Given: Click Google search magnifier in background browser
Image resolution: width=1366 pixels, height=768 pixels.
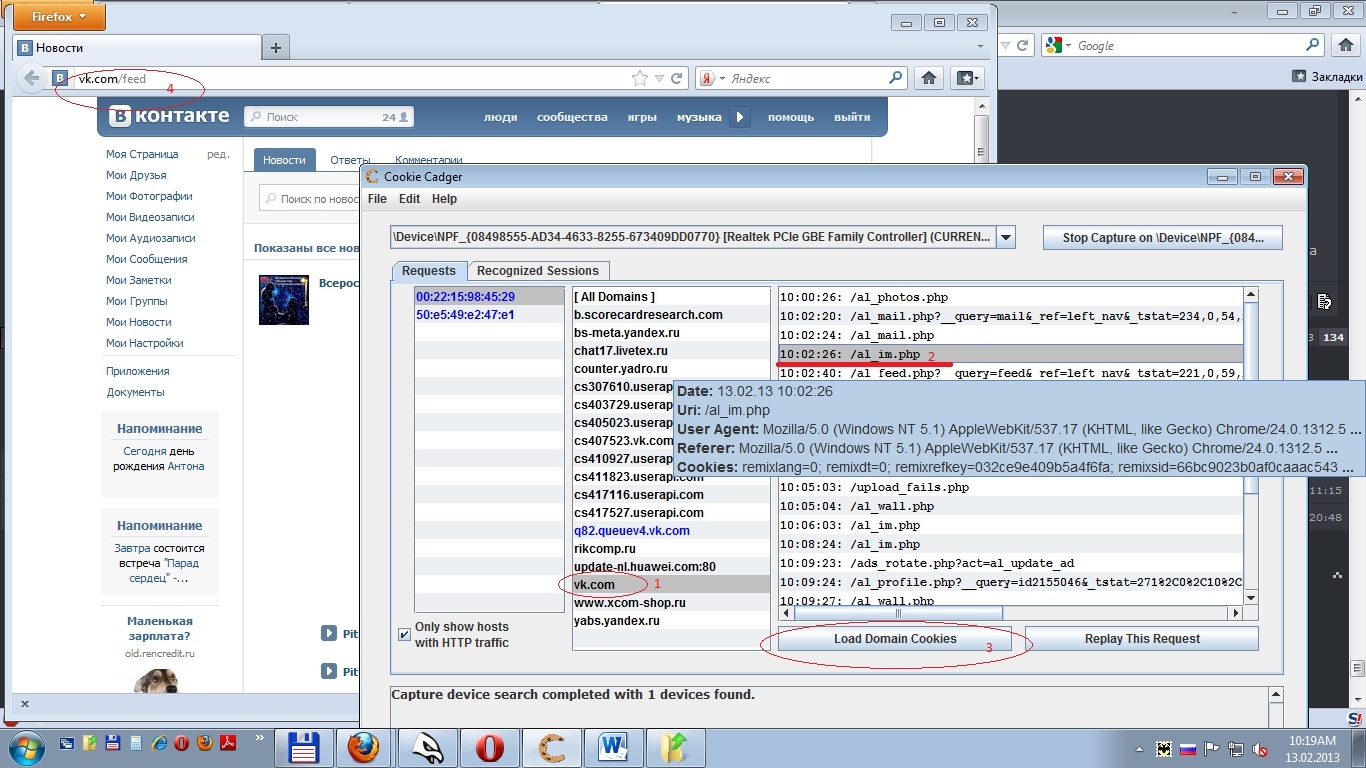Looking at the screenshot, I should [1314, 45].
